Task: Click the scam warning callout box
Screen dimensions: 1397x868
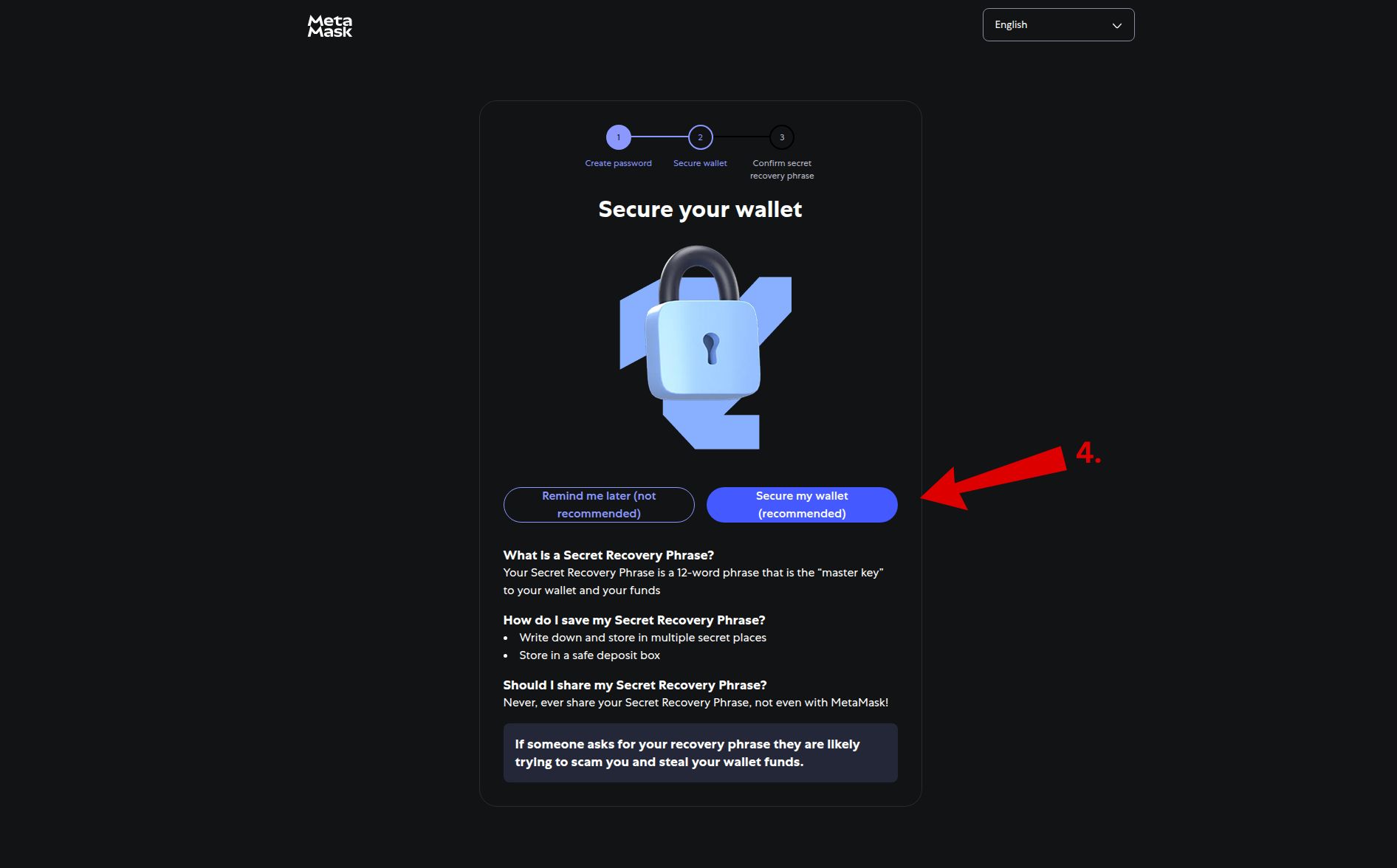Action: 700,753
